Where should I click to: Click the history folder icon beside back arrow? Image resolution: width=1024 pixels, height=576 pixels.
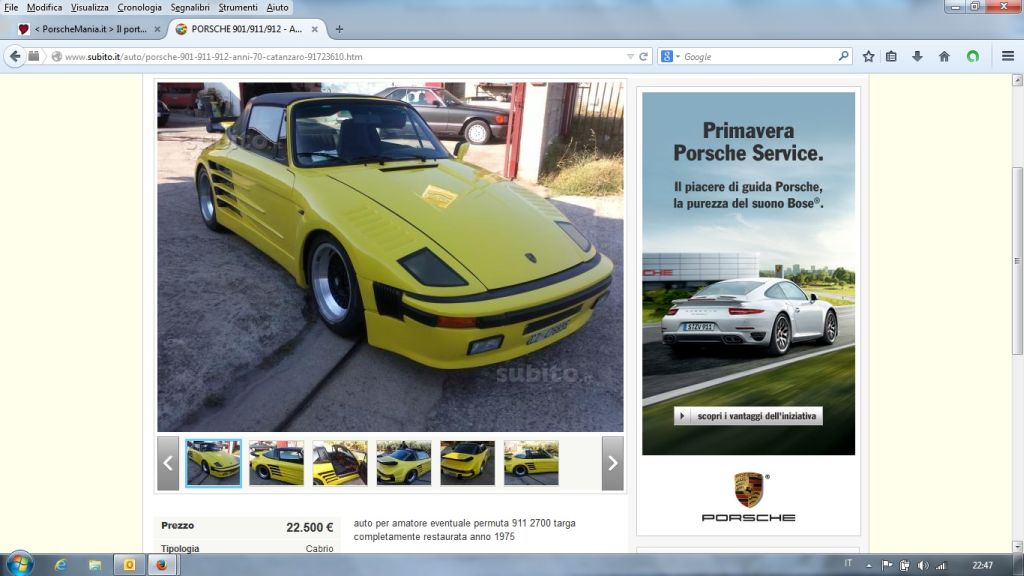34,56
